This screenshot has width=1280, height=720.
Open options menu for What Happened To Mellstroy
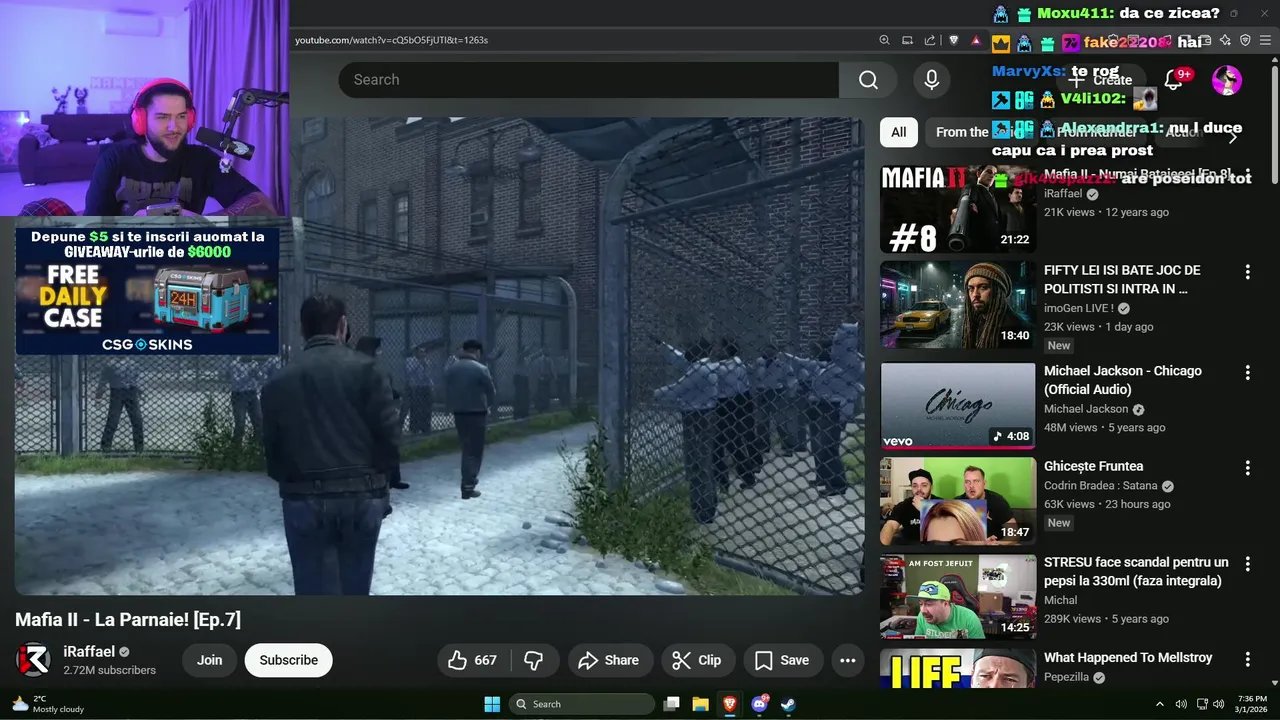[x=1247, y=660]
